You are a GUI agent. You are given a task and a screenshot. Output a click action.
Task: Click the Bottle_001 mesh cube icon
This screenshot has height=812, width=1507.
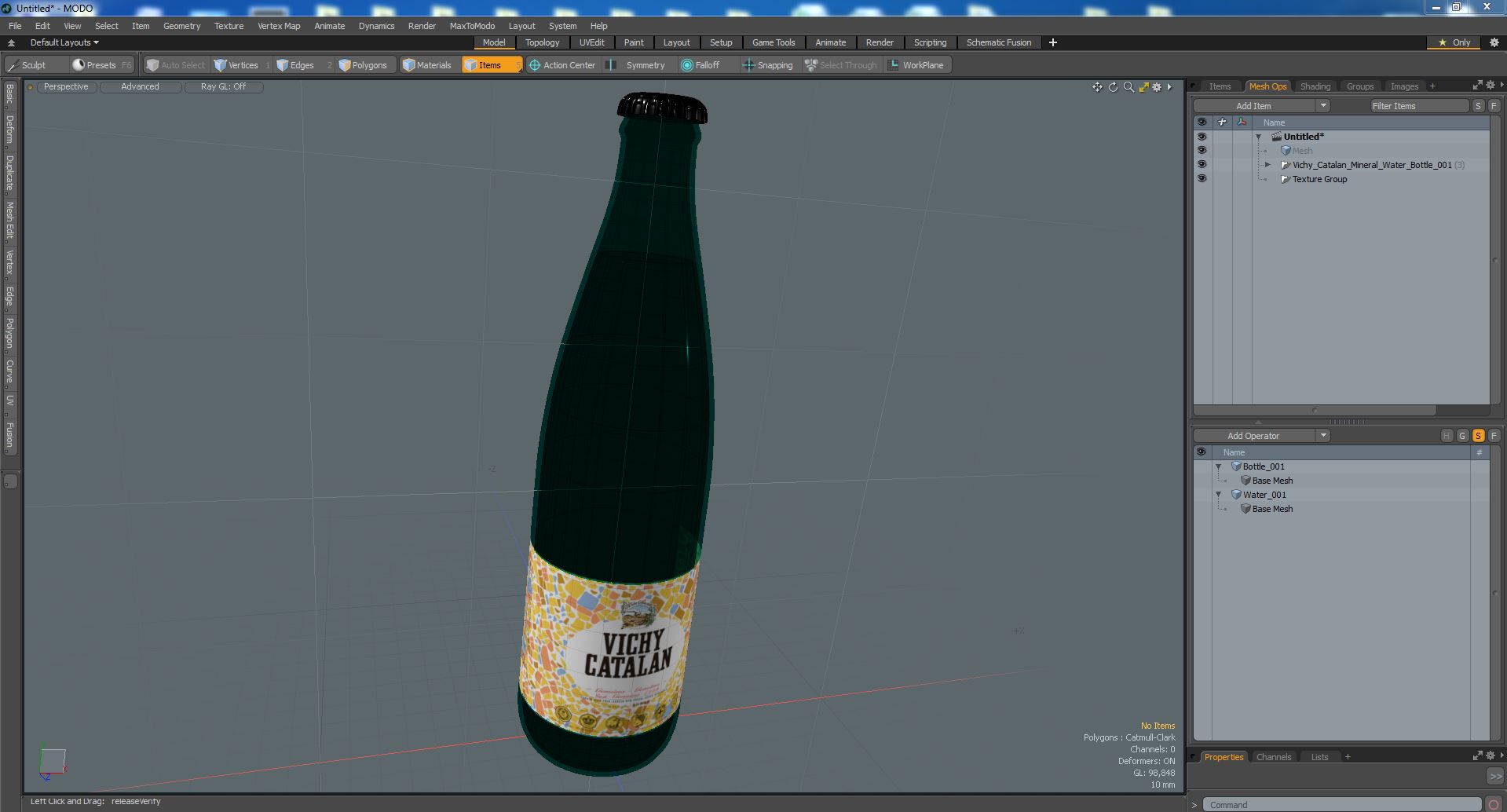(1236, 466)
